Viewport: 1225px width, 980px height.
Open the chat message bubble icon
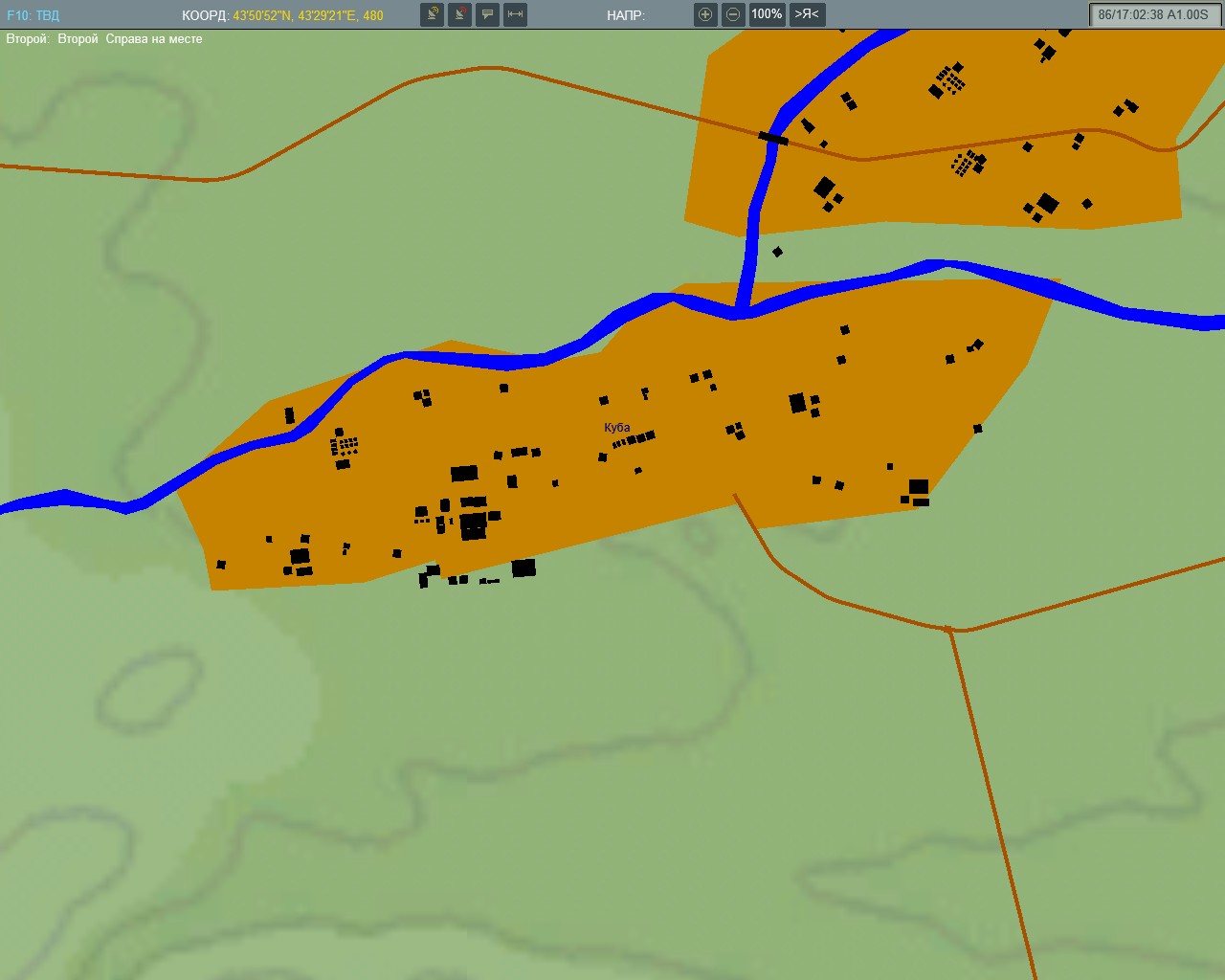coord(488,14)
